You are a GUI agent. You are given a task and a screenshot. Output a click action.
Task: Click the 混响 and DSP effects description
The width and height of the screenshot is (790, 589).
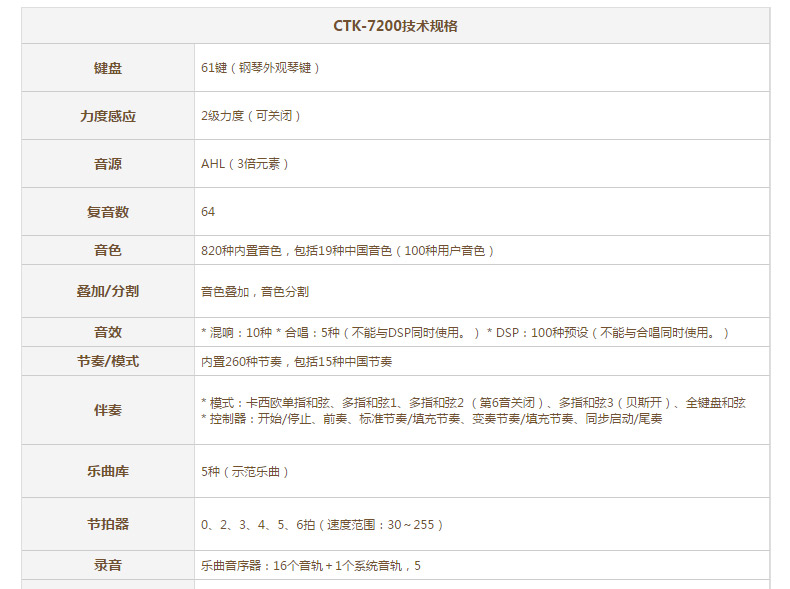465,333
